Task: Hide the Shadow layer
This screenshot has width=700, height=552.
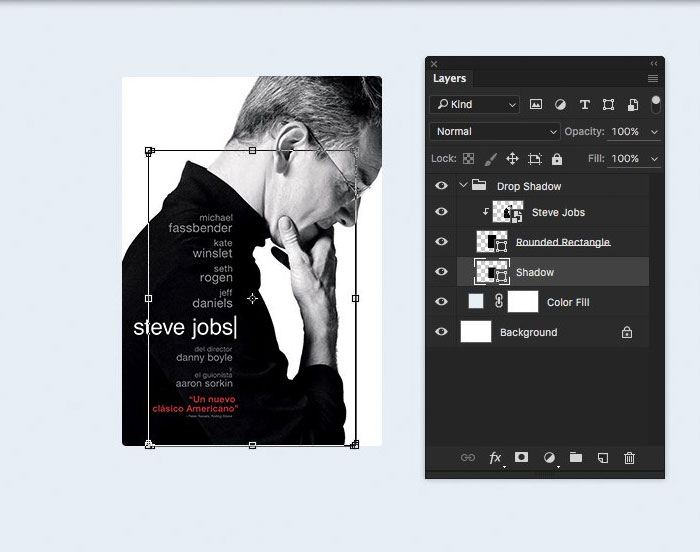Action: pos(441,272)
